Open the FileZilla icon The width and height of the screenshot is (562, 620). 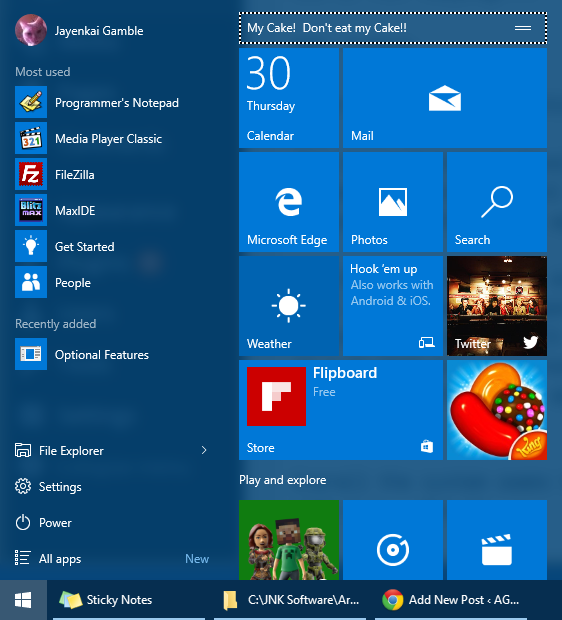(31, 174)
